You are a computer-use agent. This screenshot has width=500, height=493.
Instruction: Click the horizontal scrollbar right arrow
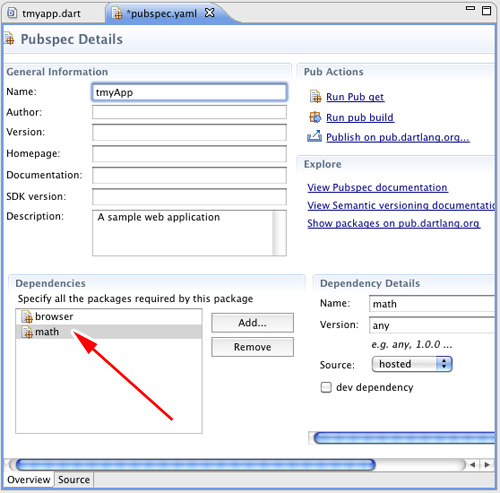(x=487, y=464)
